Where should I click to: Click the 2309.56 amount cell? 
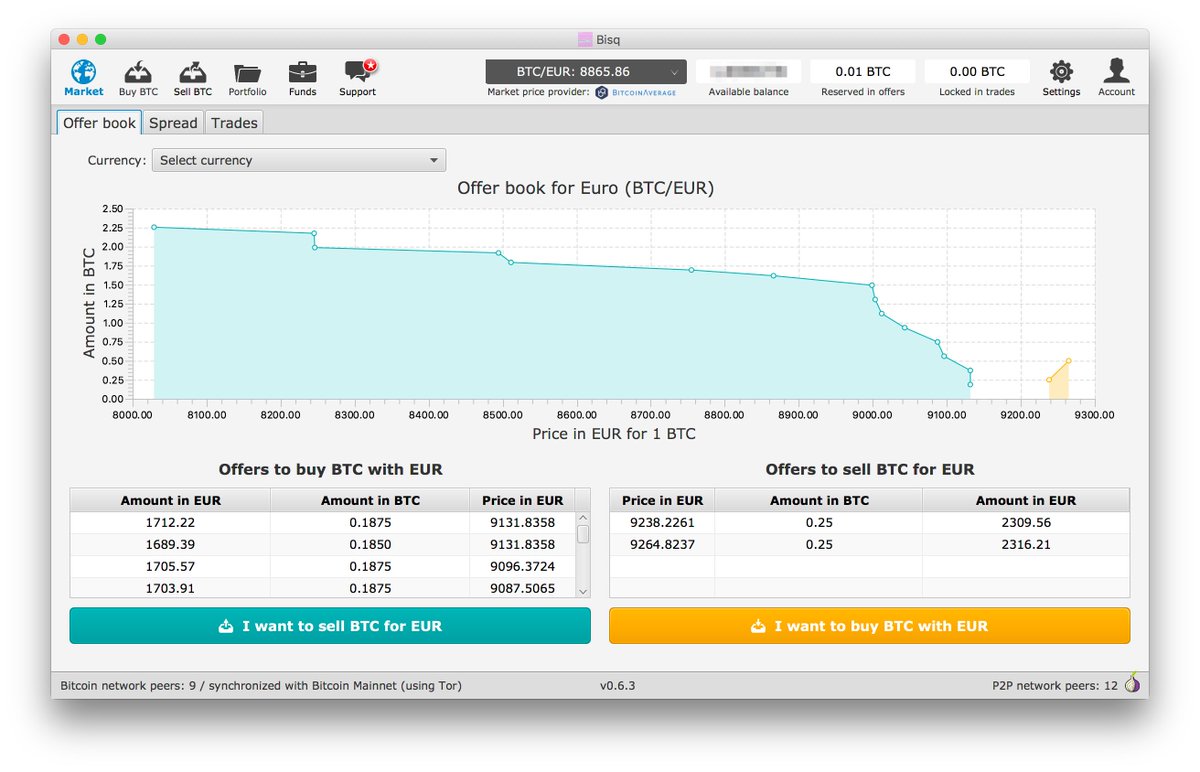click(x=1026, y=523)
